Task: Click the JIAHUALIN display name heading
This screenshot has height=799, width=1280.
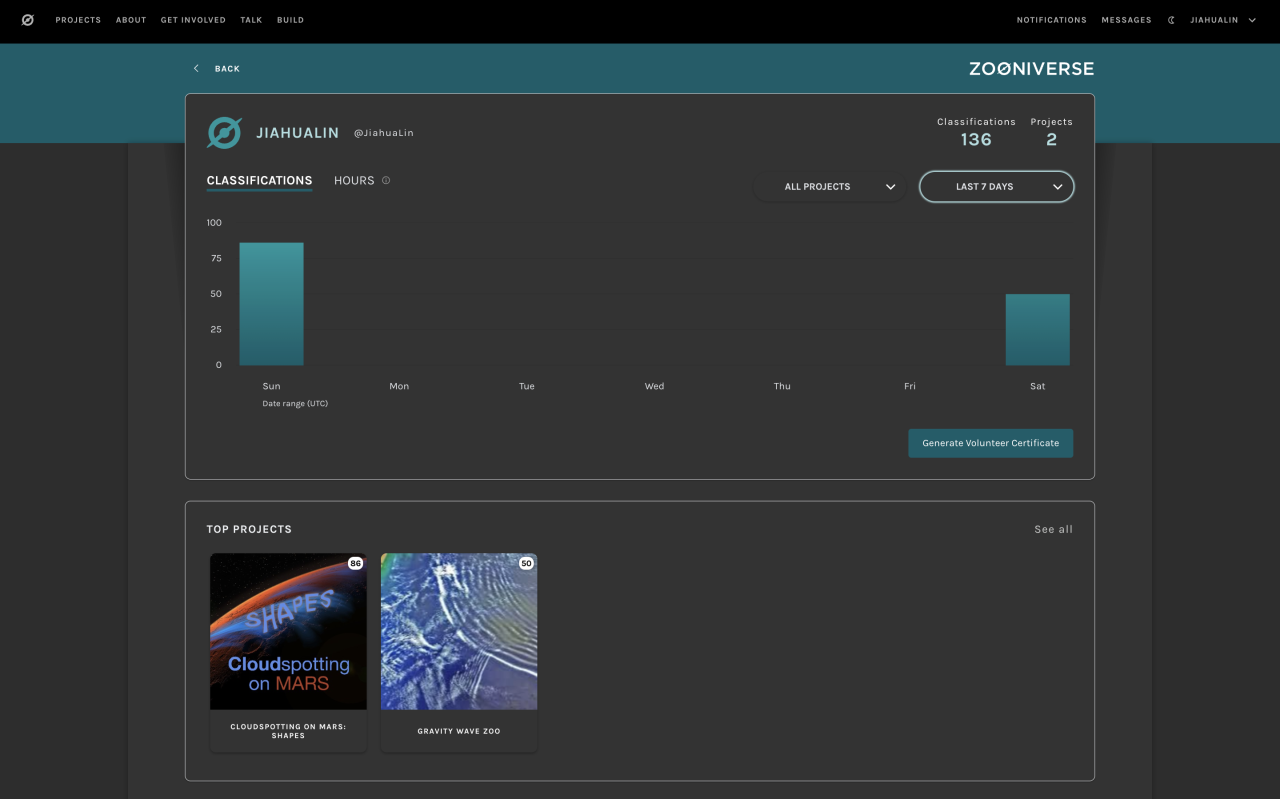Action: click(297, 133)
